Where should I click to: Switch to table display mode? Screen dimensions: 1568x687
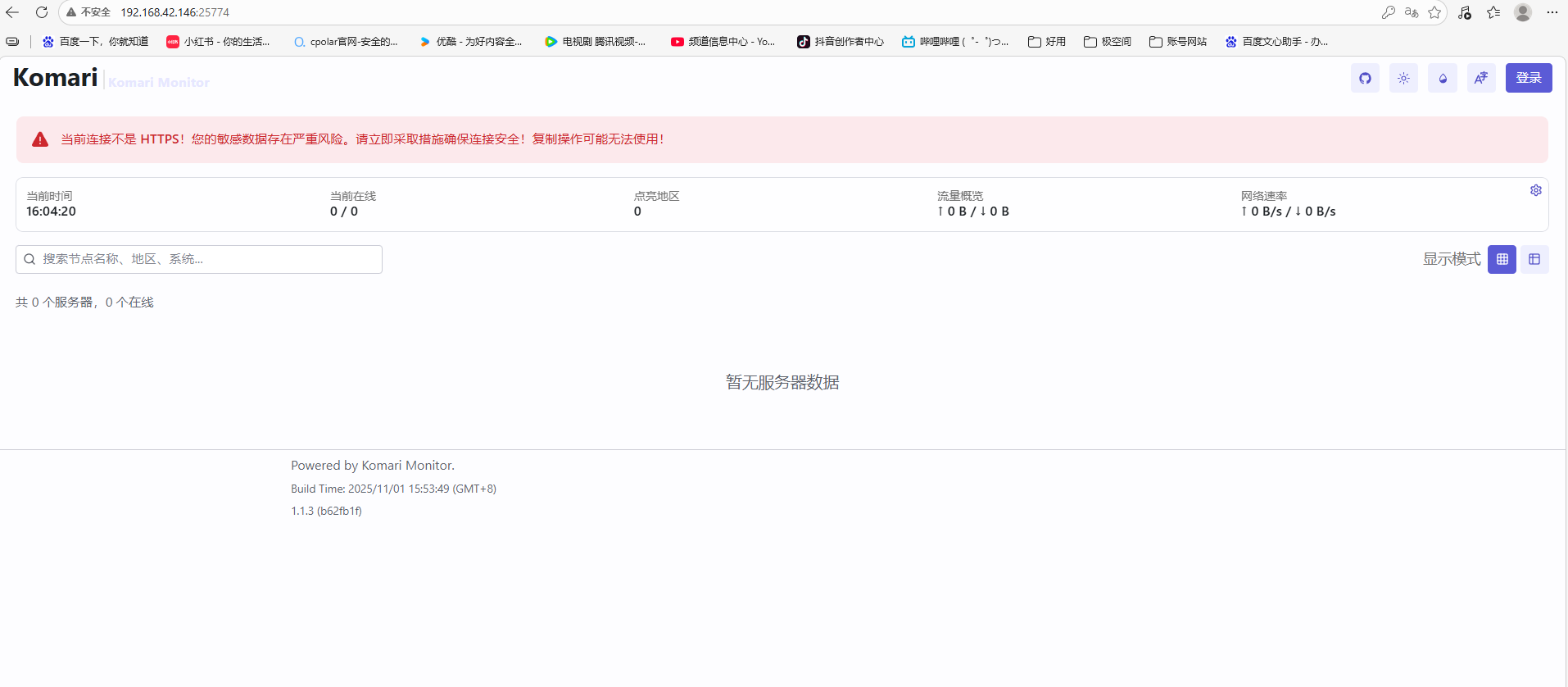tap(1534, 259)
